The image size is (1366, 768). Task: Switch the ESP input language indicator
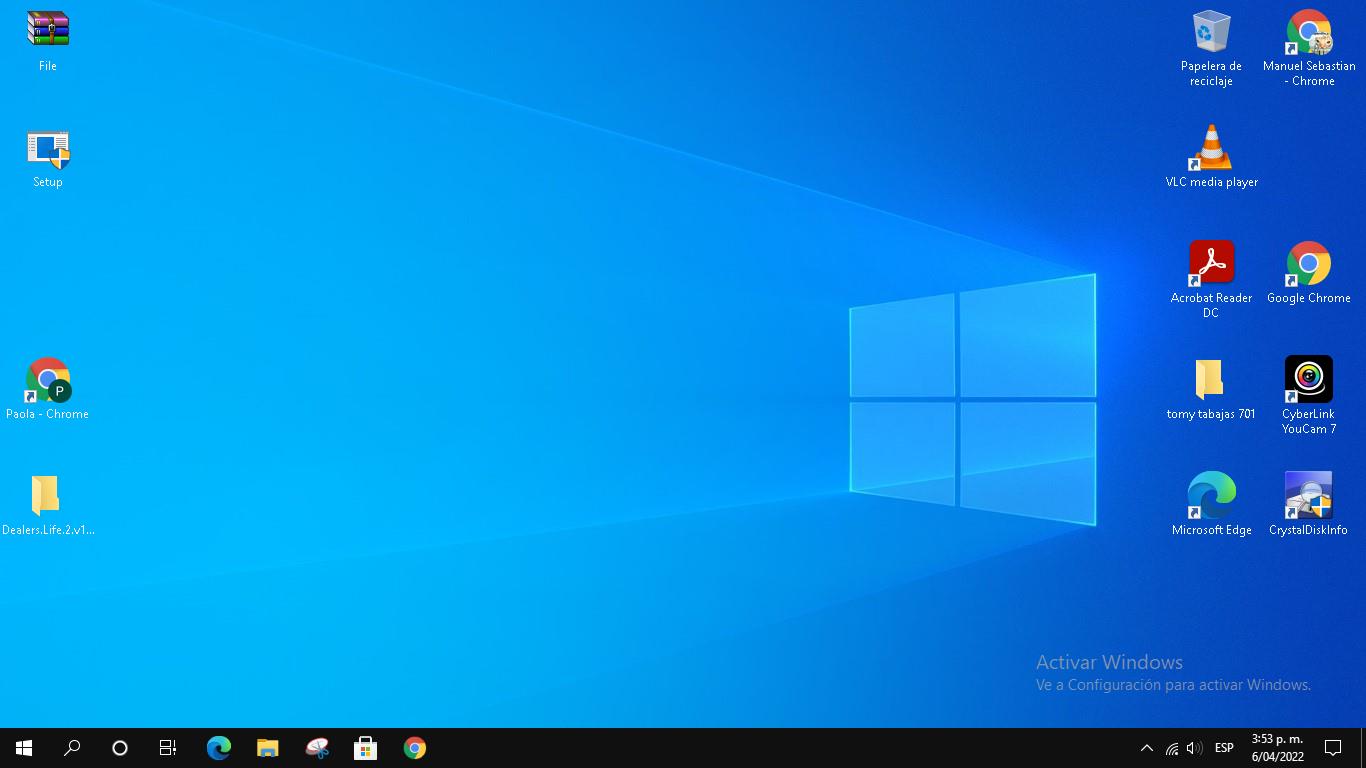tap(1224, 748)
